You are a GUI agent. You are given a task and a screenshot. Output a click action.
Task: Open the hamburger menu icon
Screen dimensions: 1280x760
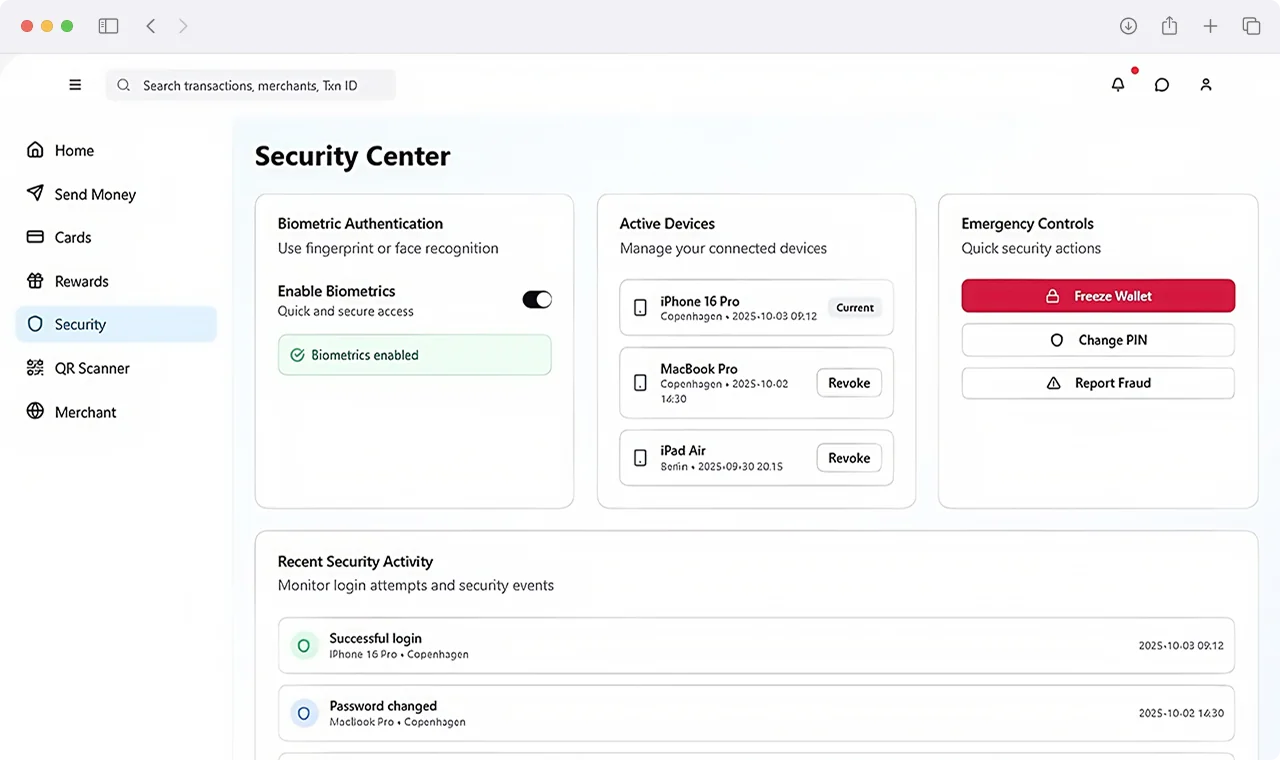pyautogui.click(x=75, y=85)
